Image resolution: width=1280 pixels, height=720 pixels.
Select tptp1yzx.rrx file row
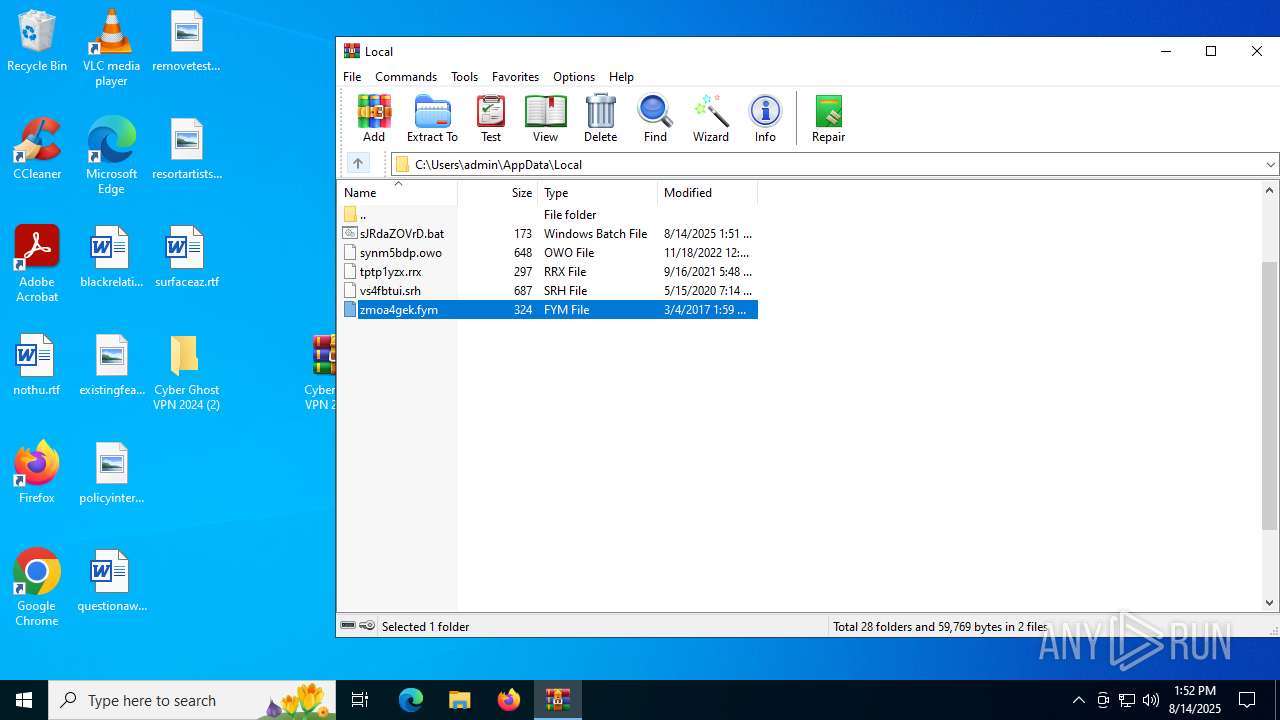point(548,271)
